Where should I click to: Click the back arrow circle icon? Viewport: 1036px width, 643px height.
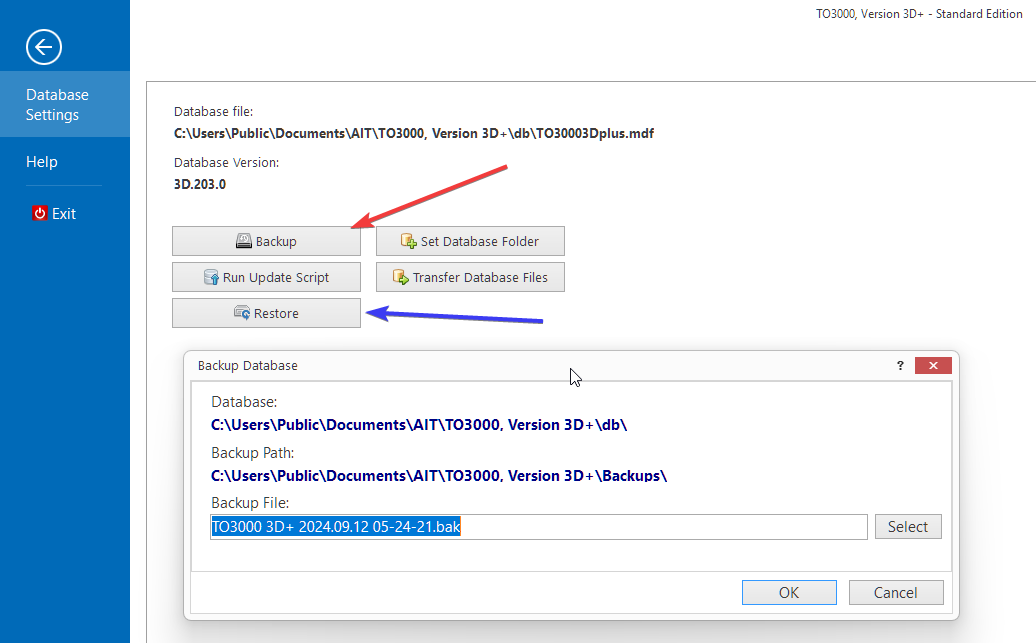(44, 47)
